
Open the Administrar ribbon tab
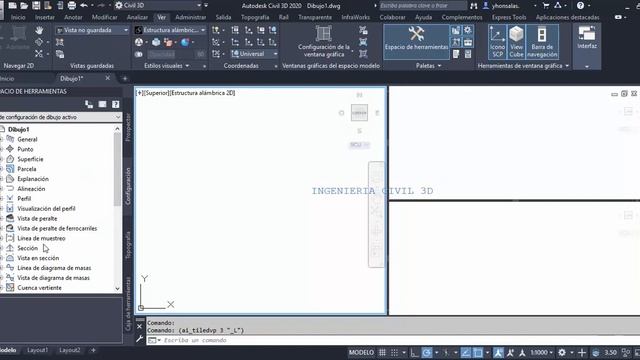[x=191, y=17]
